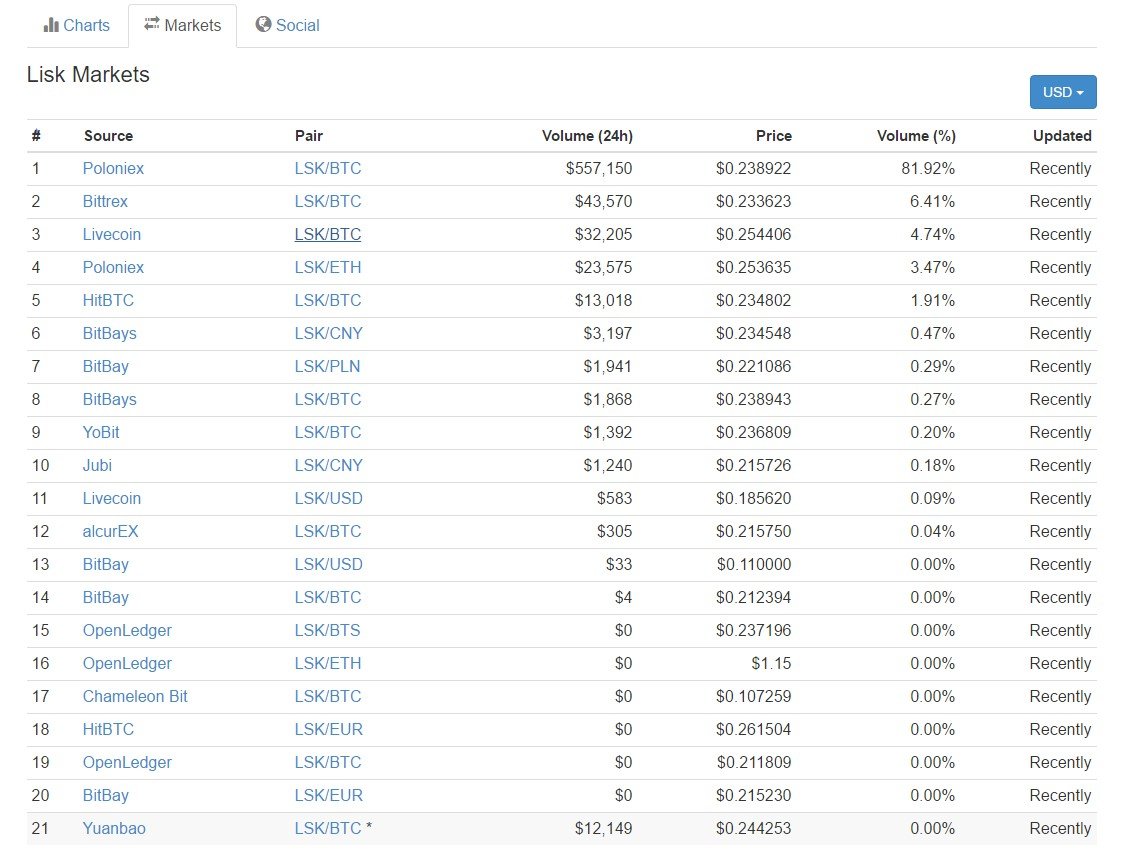Click volume value $557,150
Screen dimensions: 1121x862
pyautogui.click(x=599, y=169)
